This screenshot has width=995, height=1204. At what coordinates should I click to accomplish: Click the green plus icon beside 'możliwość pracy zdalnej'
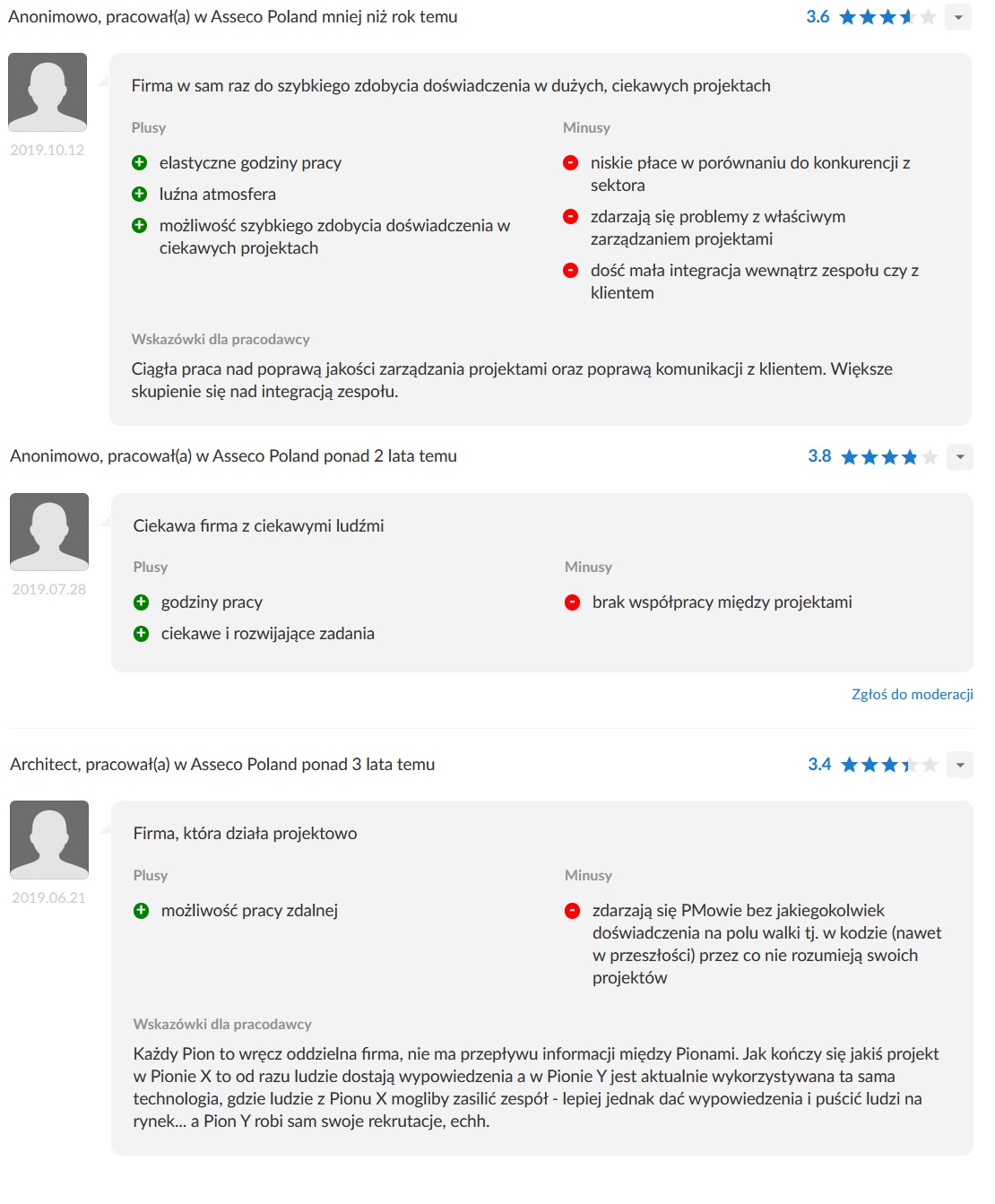coord(141,911)
